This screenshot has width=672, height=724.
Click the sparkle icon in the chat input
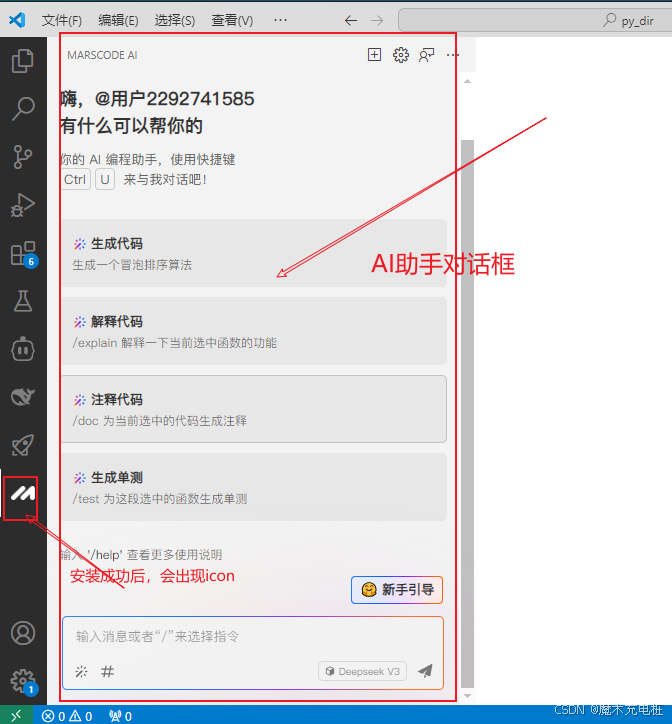pyautogui.click(x=81, y=671)
